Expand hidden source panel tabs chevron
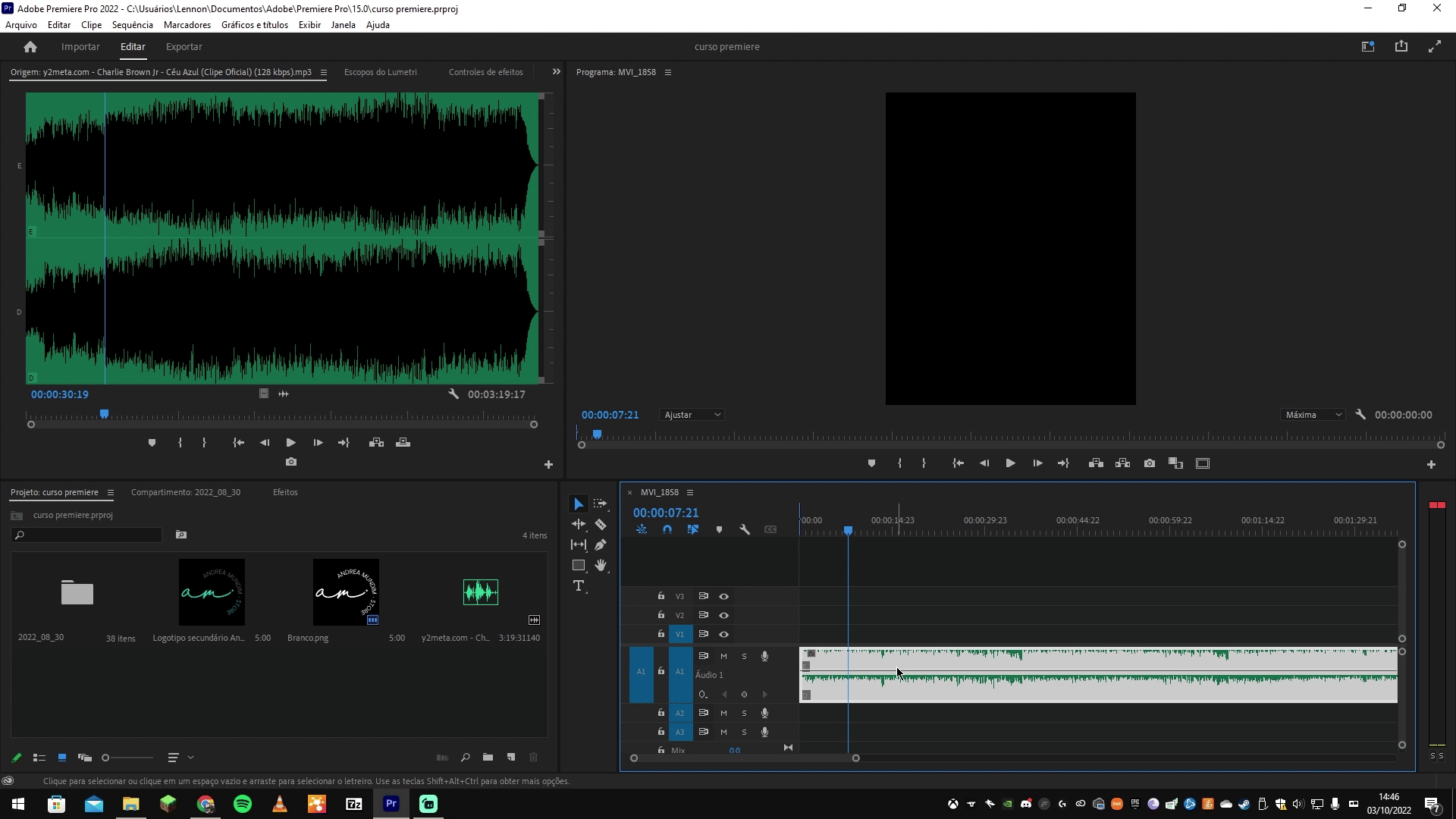 pyautogui.click(x=556, y=72)
